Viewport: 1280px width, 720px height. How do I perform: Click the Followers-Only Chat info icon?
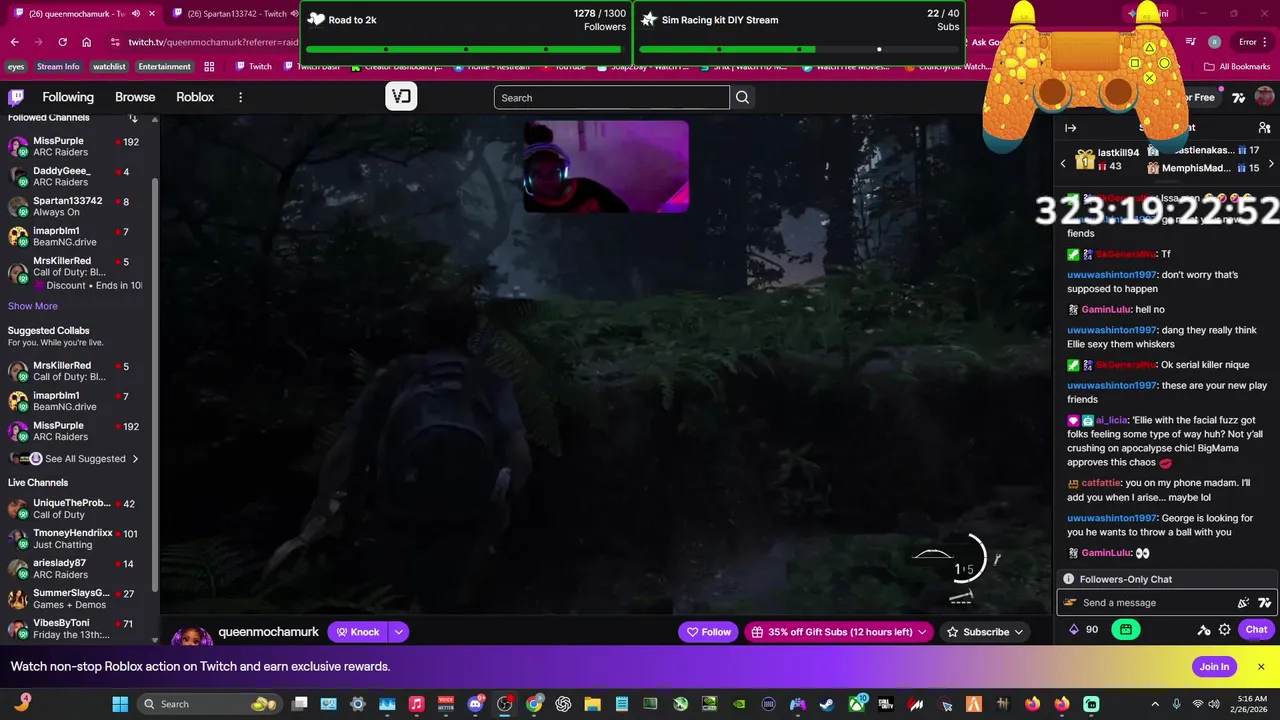pyautogui.click(x=1068, y=579)
